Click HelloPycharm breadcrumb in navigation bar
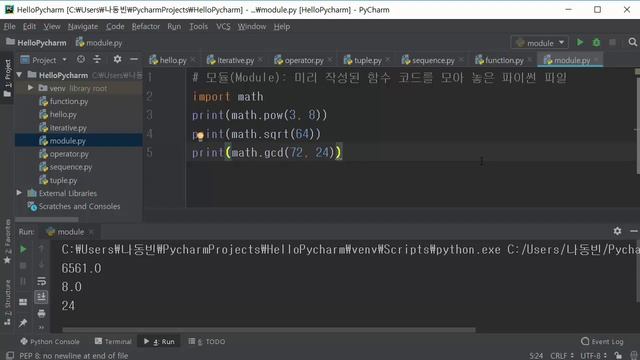640x360 pixels. point(36,43)
